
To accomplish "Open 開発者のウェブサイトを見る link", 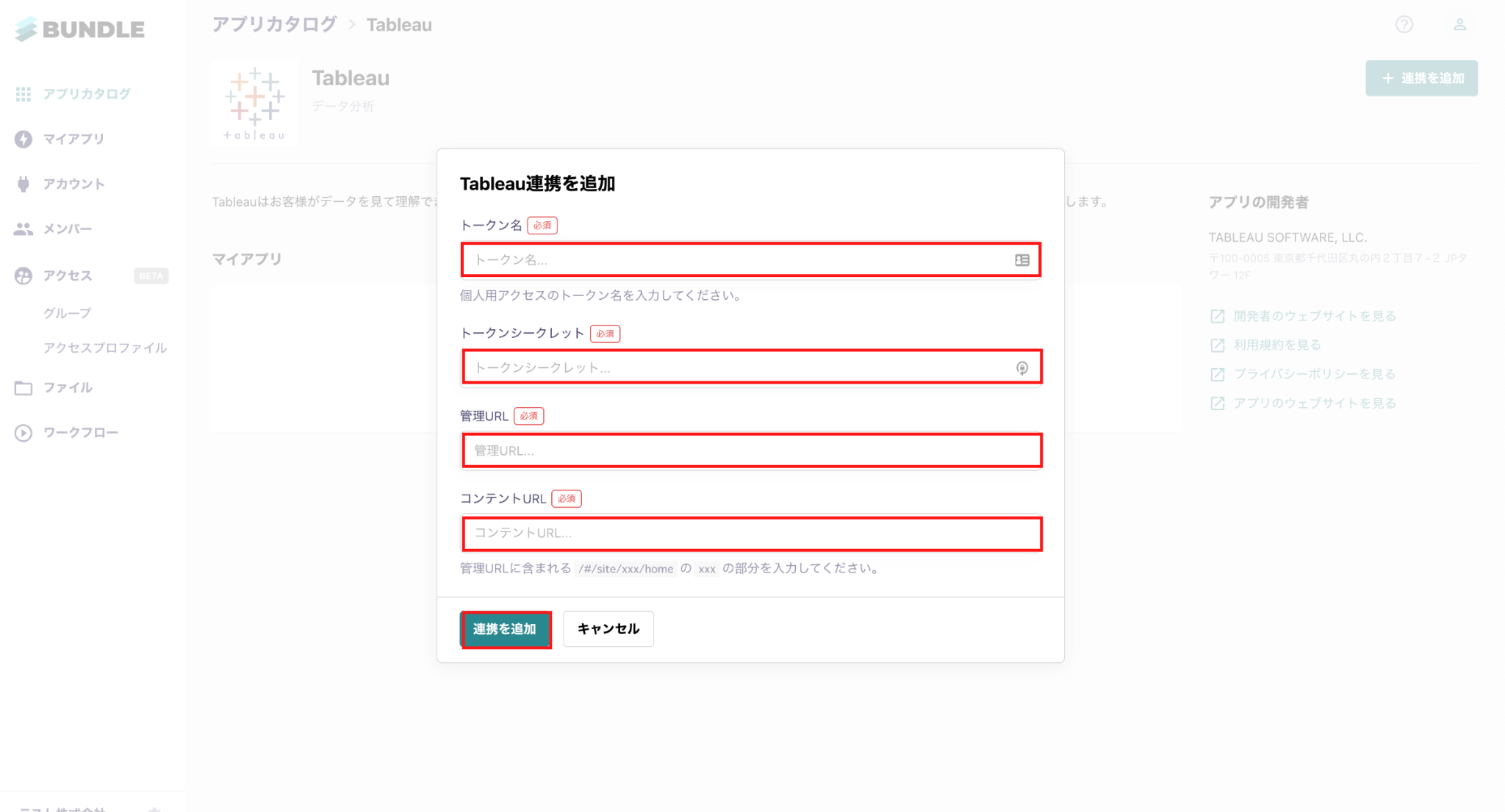I will (x=1315, y=316).
